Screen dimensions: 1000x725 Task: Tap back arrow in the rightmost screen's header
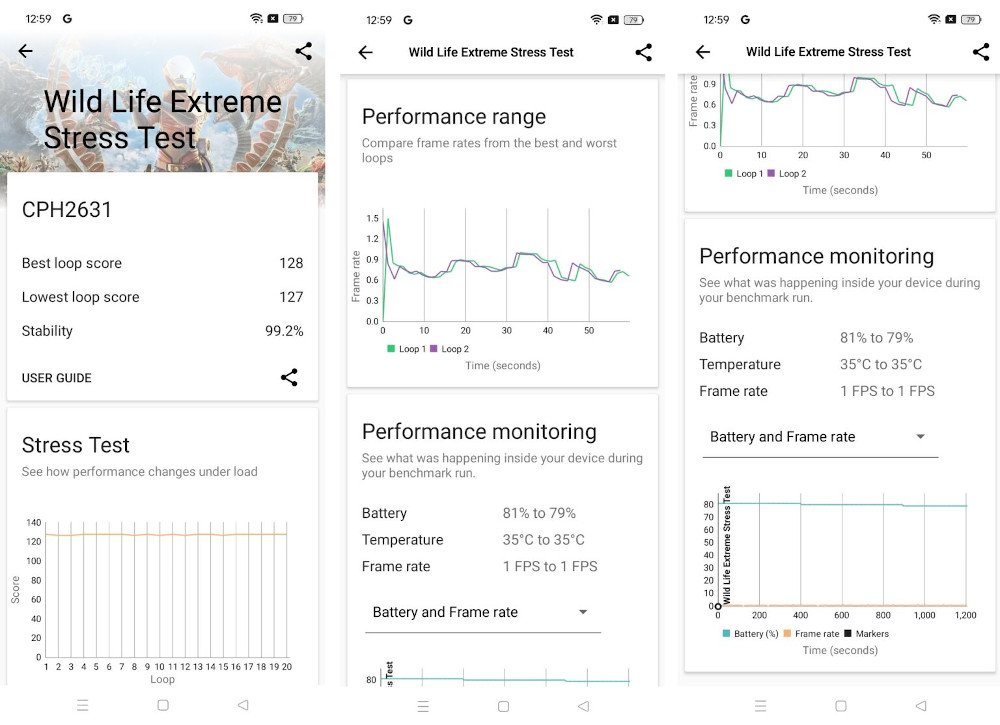tap(703, 52)
